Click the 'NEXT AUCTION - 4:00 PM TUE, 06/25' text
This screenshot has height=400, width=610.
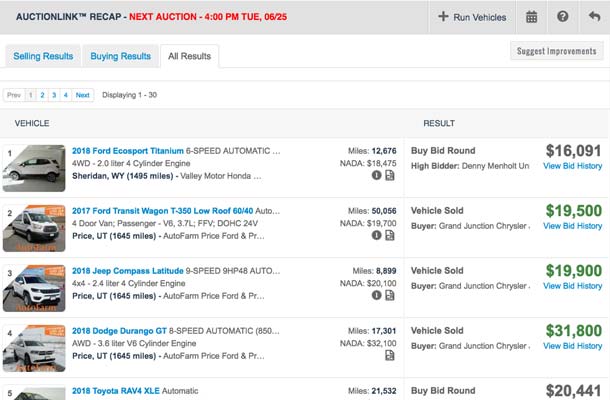(208, 17)
